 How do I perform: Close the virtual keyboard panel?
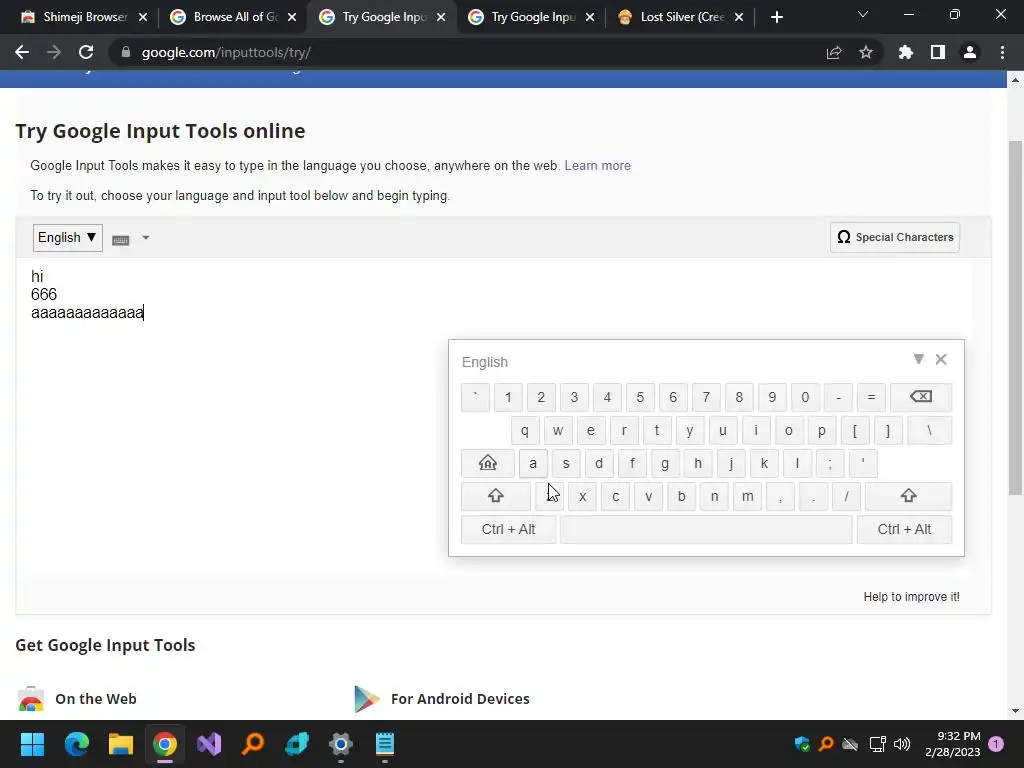coord(941,359)
